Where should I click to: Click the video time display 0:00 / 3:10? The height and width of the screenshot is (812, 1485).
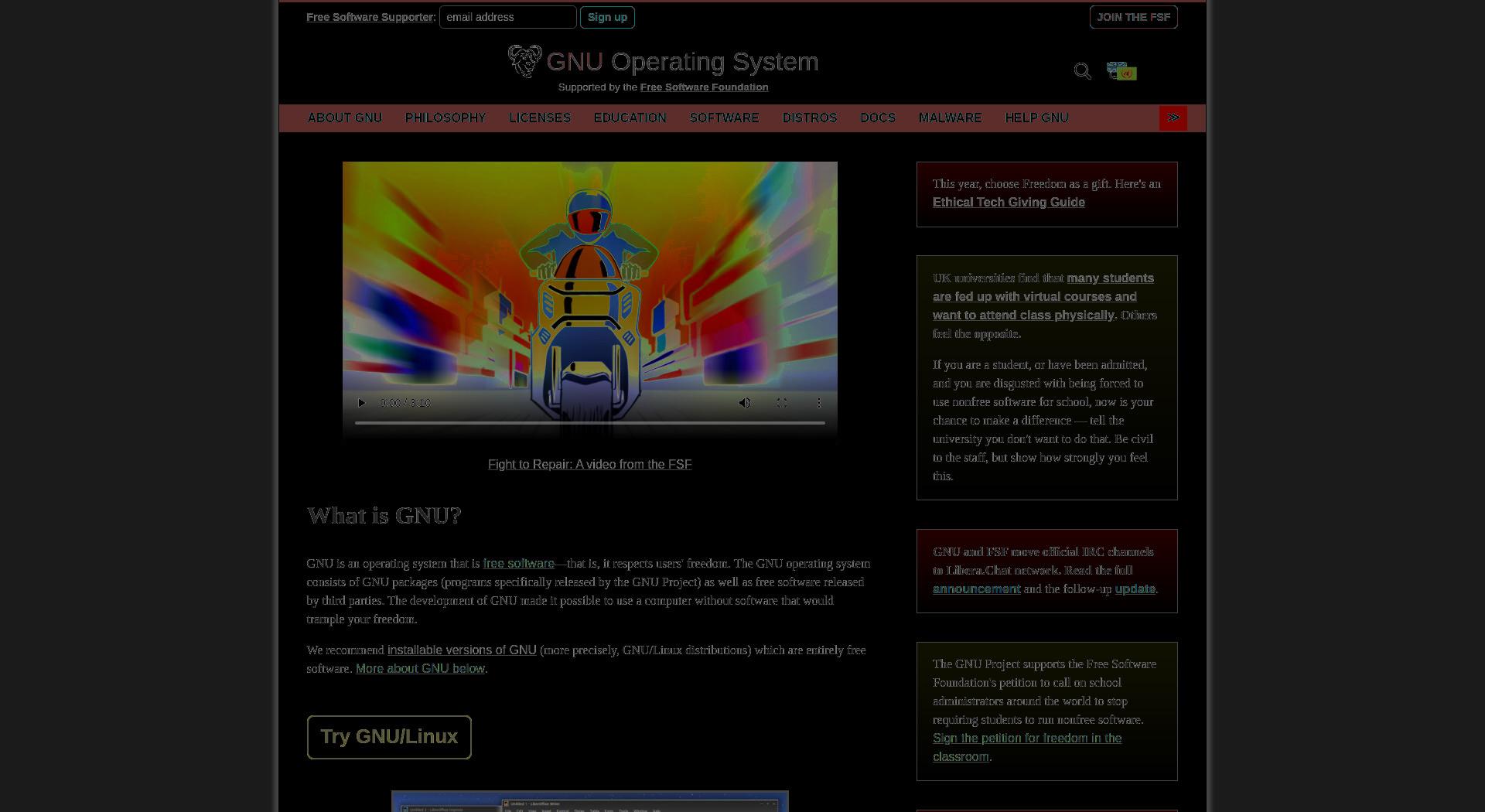coord(405,403)
